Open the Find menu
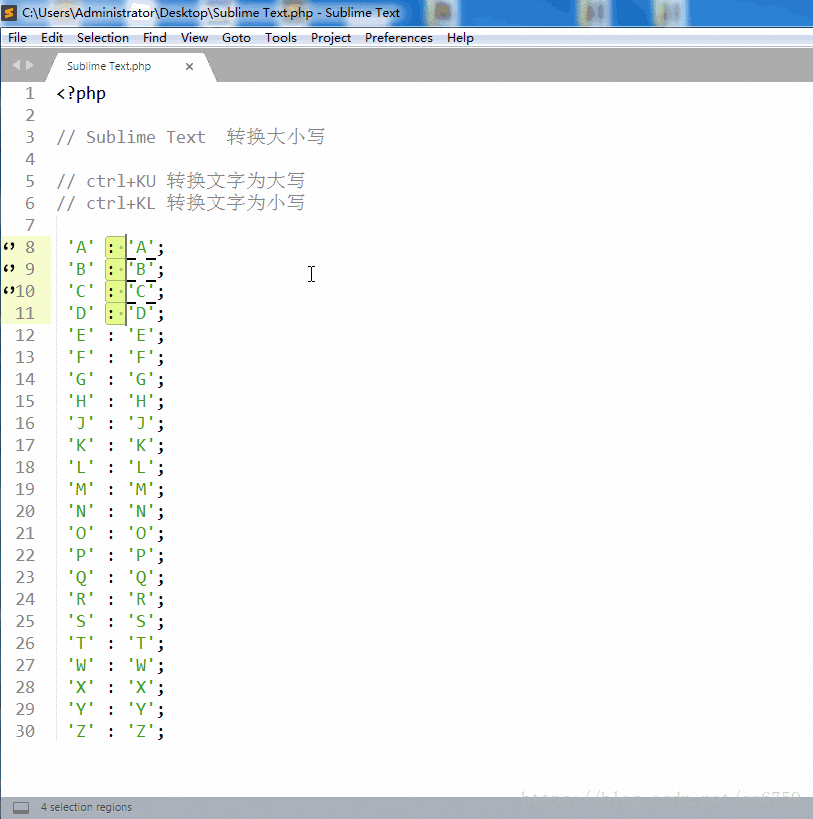The width and height of the screenshot is (813, 819). pyautogui.click(x=155, y=38)
